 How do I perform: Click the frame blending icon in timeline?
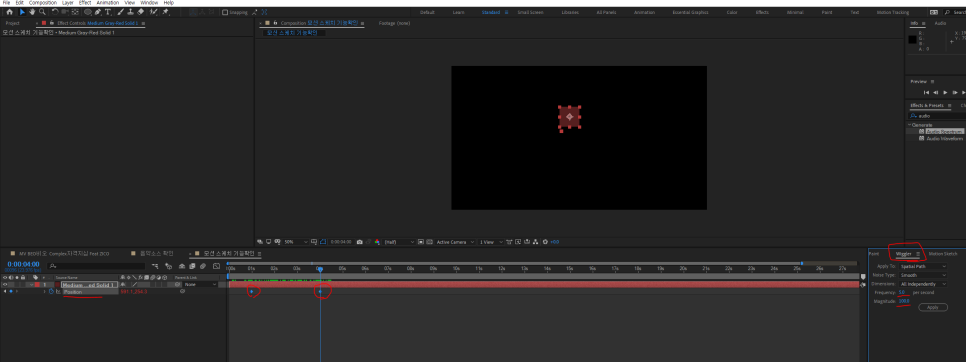(x=192, y=267)
